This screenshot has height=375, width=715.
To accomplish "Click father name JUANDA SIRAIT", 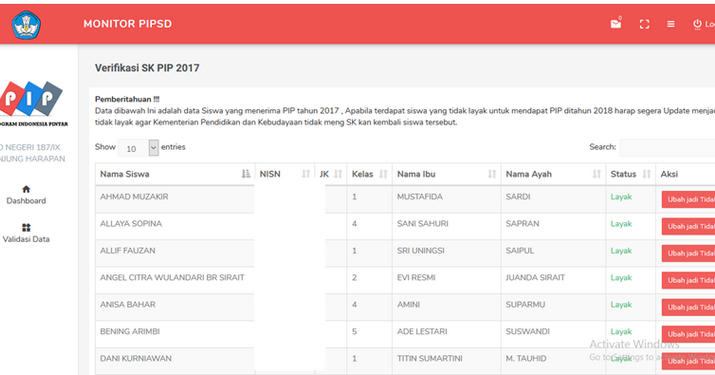I will 535,277.
